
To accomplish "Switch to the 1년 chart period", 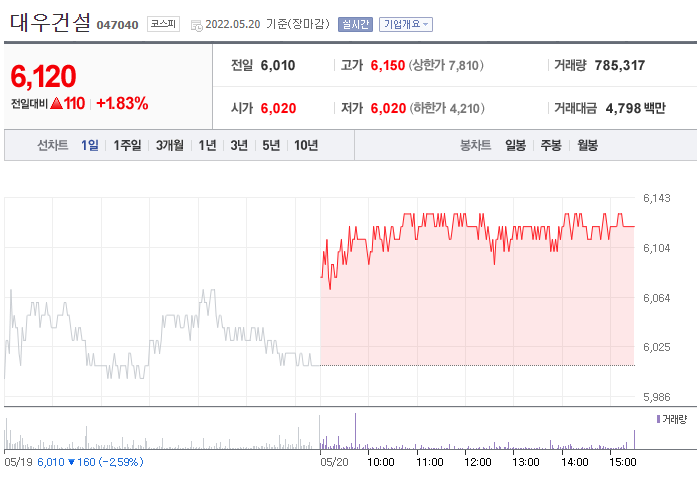I will point(207,145).
